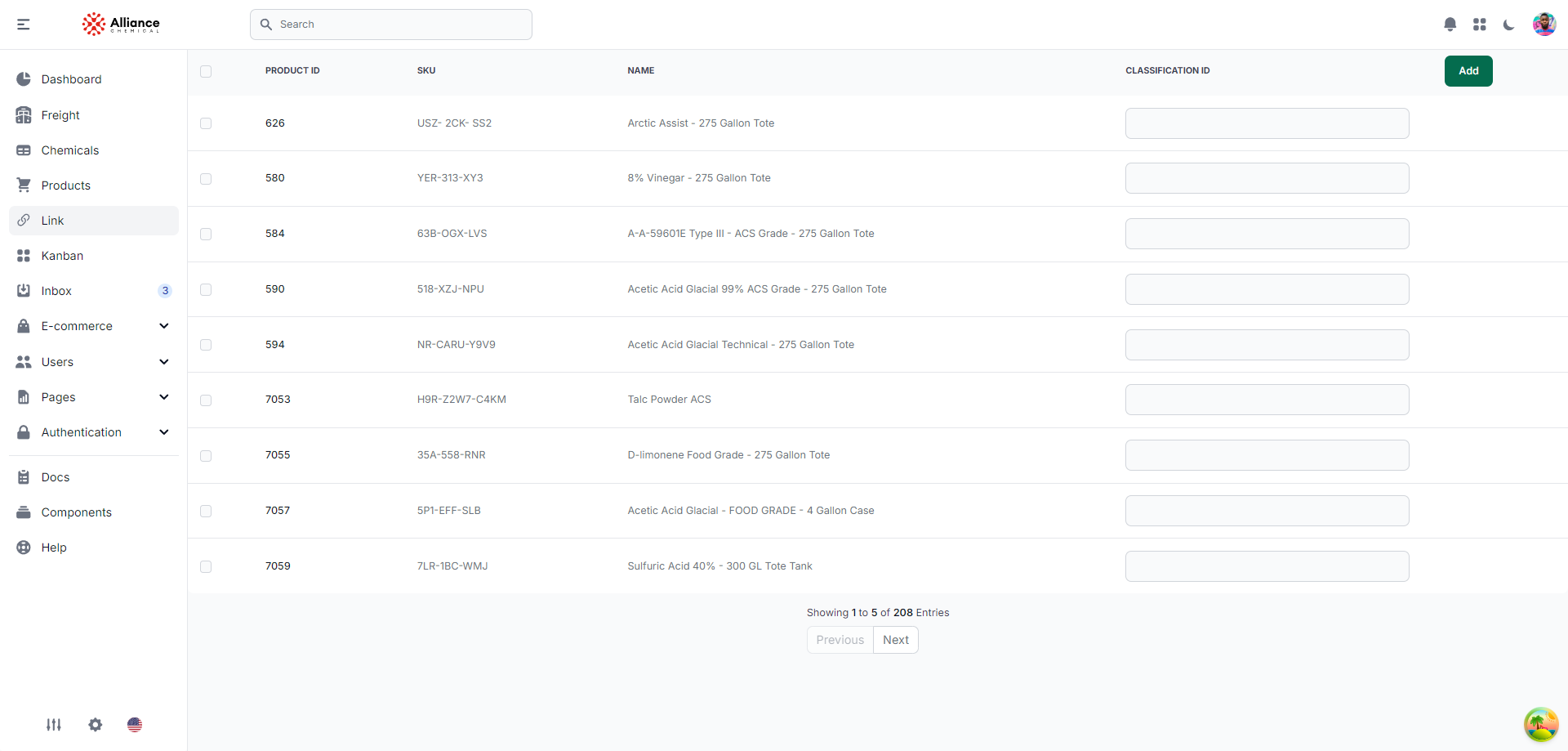Check the row for product 626
The image size is (1568, 751).
(x=206, y=123)
